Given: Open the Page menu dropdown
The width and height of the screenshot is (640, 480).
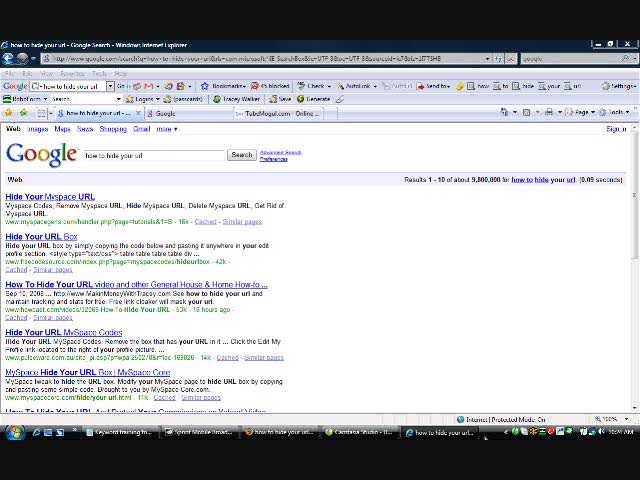Looking at the screenshot, I should click(x=580, y=112).
